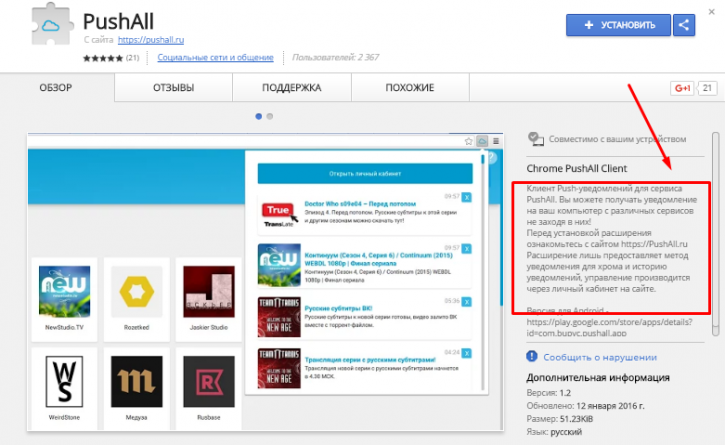Dismiss the Русские субтитры ВК notification
Viewport: 725px width, 445px height.
tap(467, 302)
